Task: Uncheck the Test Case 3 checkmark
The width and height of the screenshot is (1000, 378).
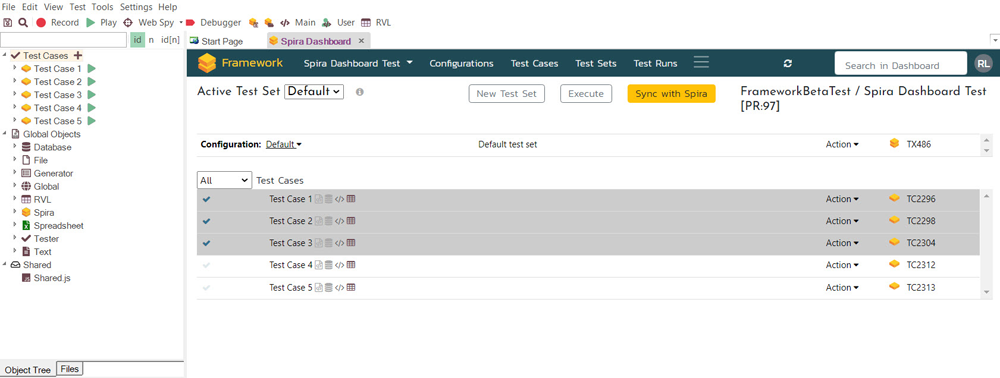Action: (x=206, y=243)
